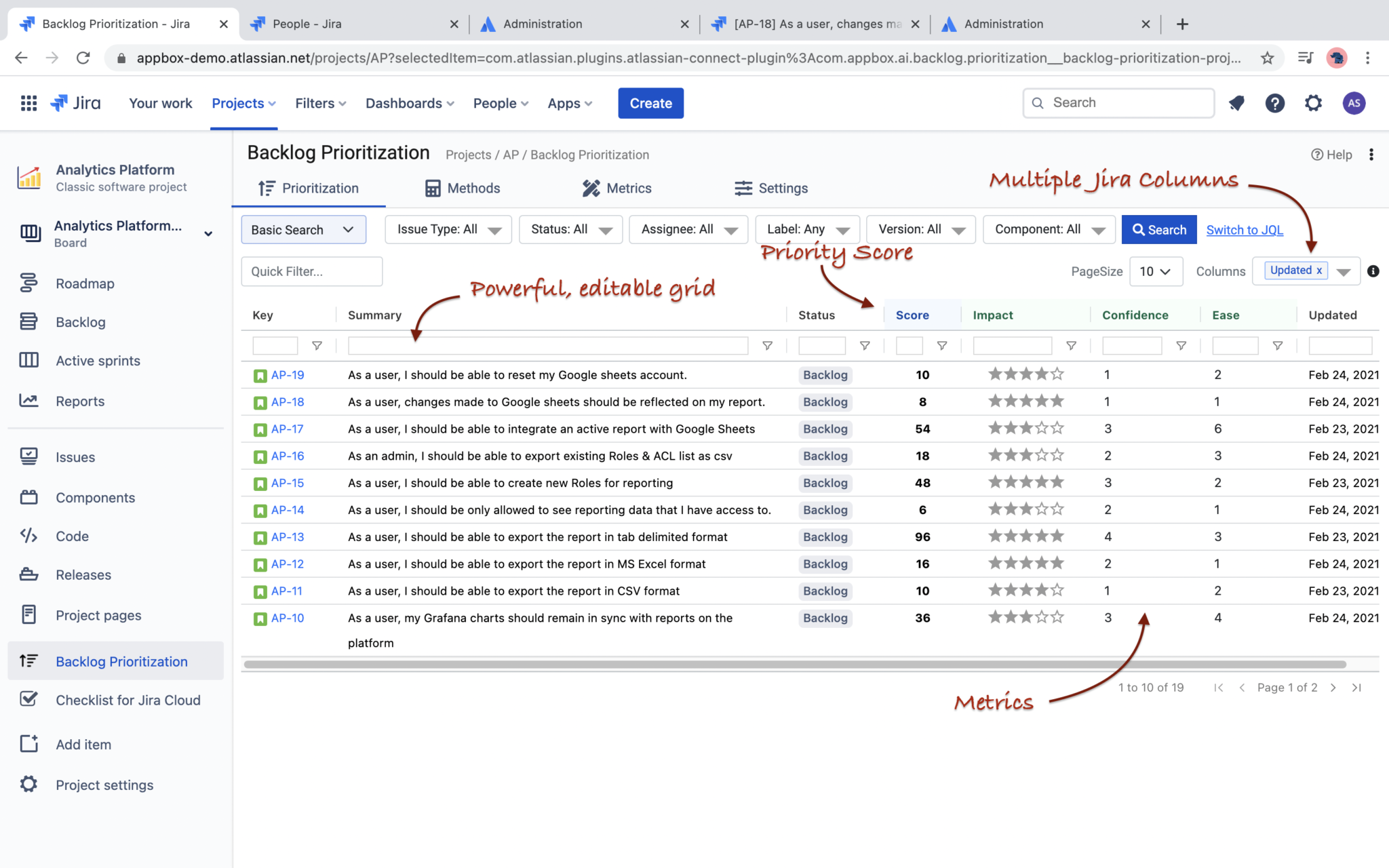1389x868 pixels.
Task: Open the Jira settings gear icon
Action: point(1313,103)
